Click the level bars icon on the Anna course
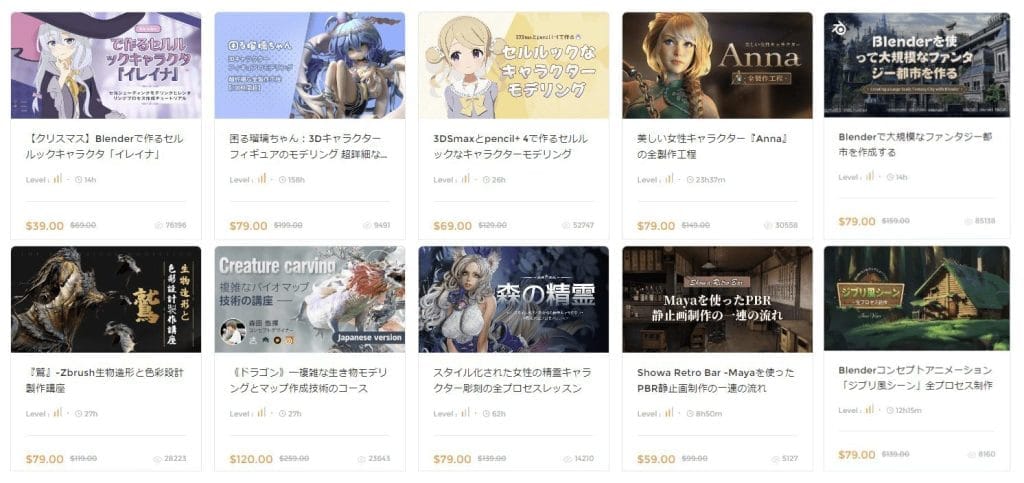 pos(669,178)
